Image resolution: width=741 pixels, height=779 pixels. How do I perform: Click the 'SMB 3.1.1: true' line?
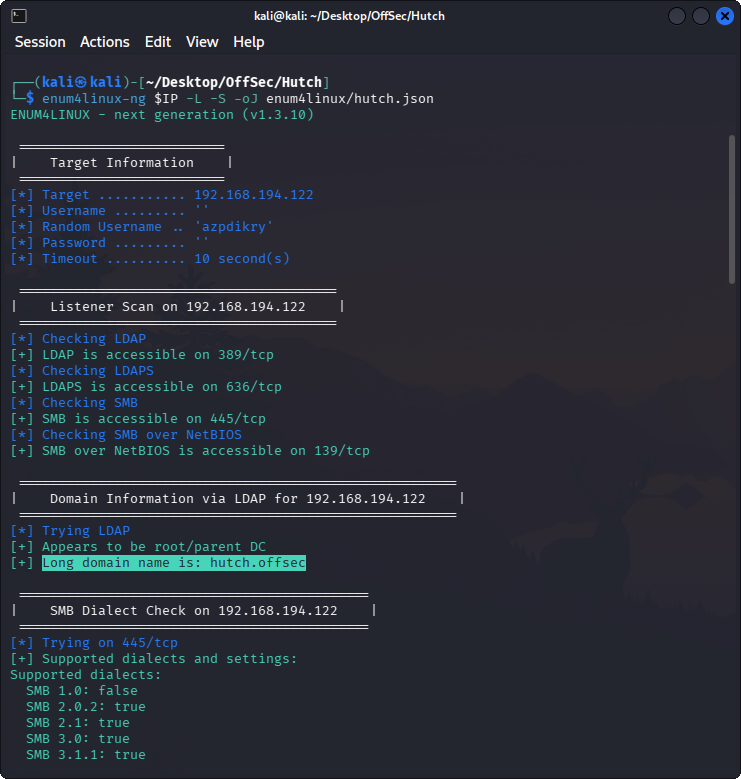(x=86, y=755)
